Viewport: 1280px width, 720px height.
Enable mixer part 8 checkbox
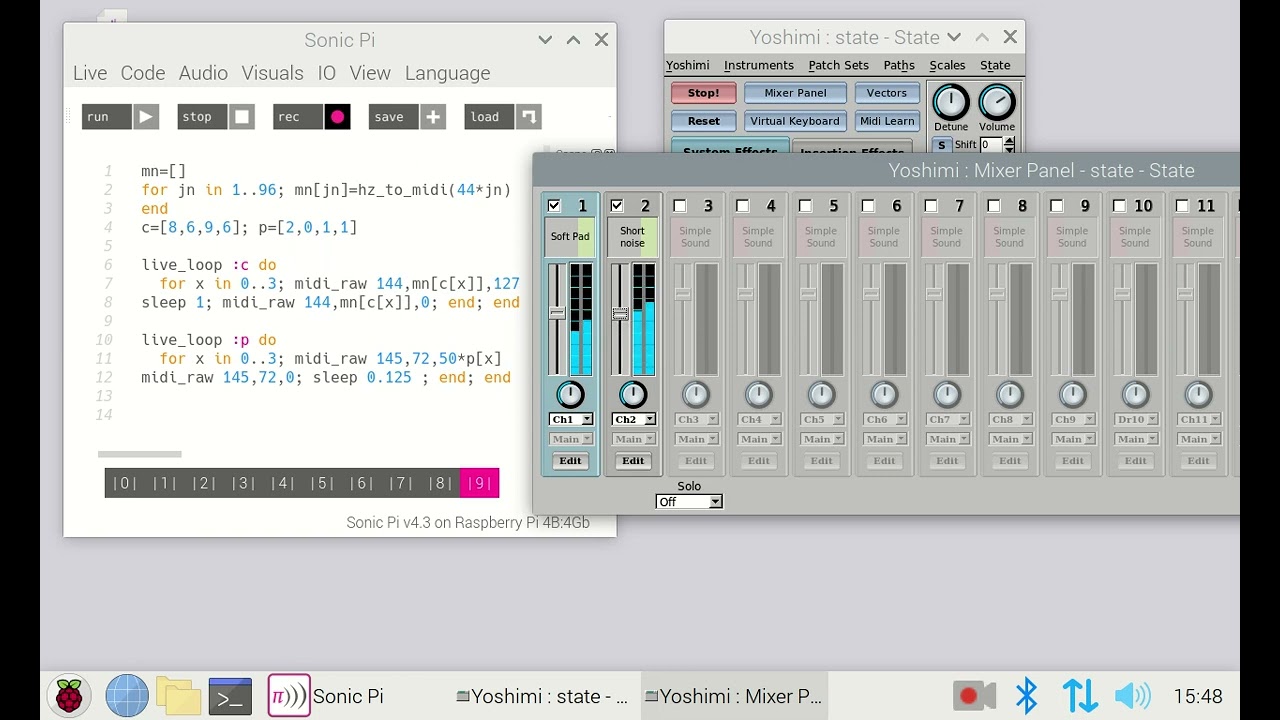coord(994,206)
